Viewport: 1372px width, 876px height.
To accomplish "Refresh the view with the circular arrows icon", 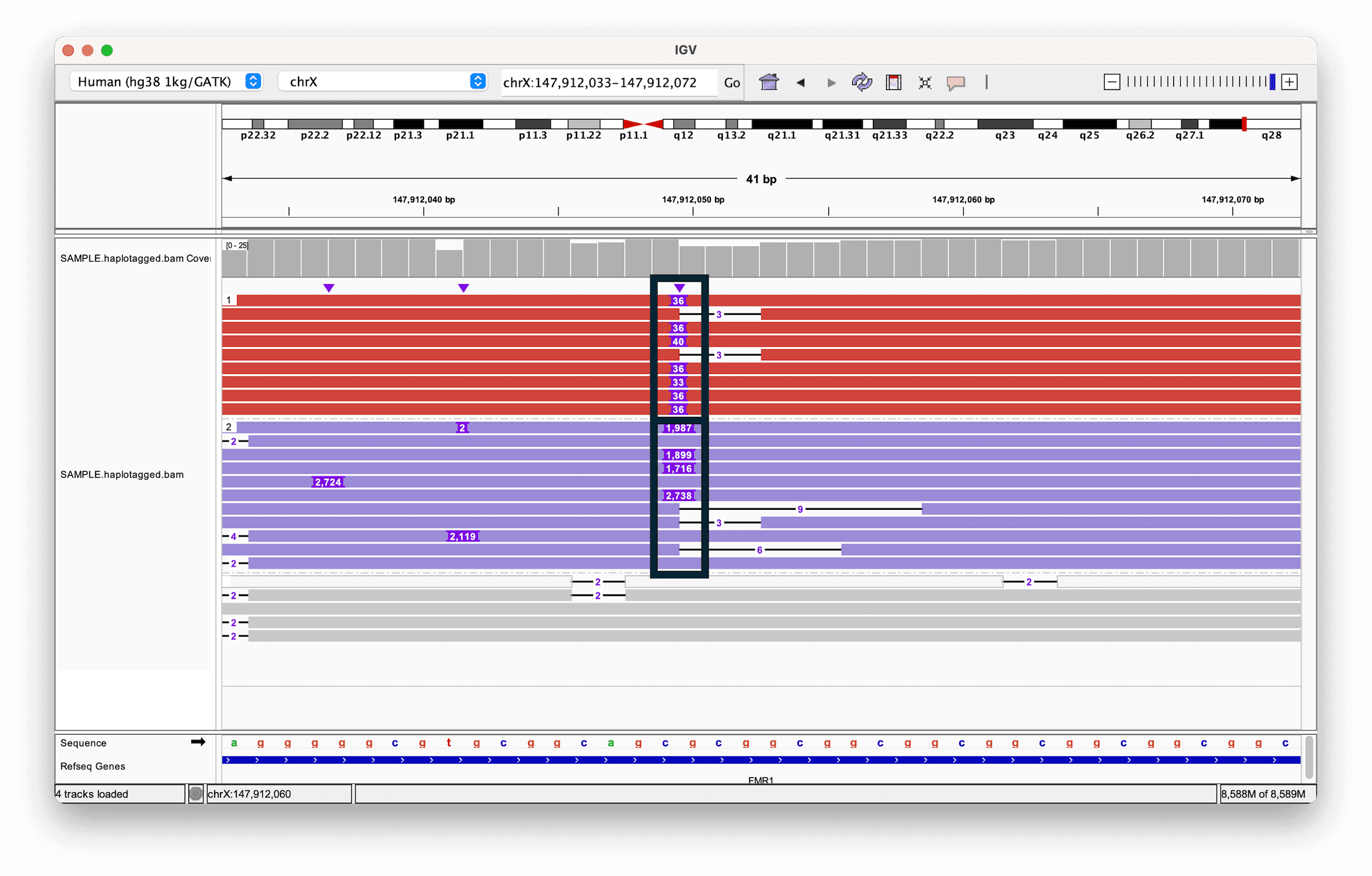I will (x=862, y=83).
